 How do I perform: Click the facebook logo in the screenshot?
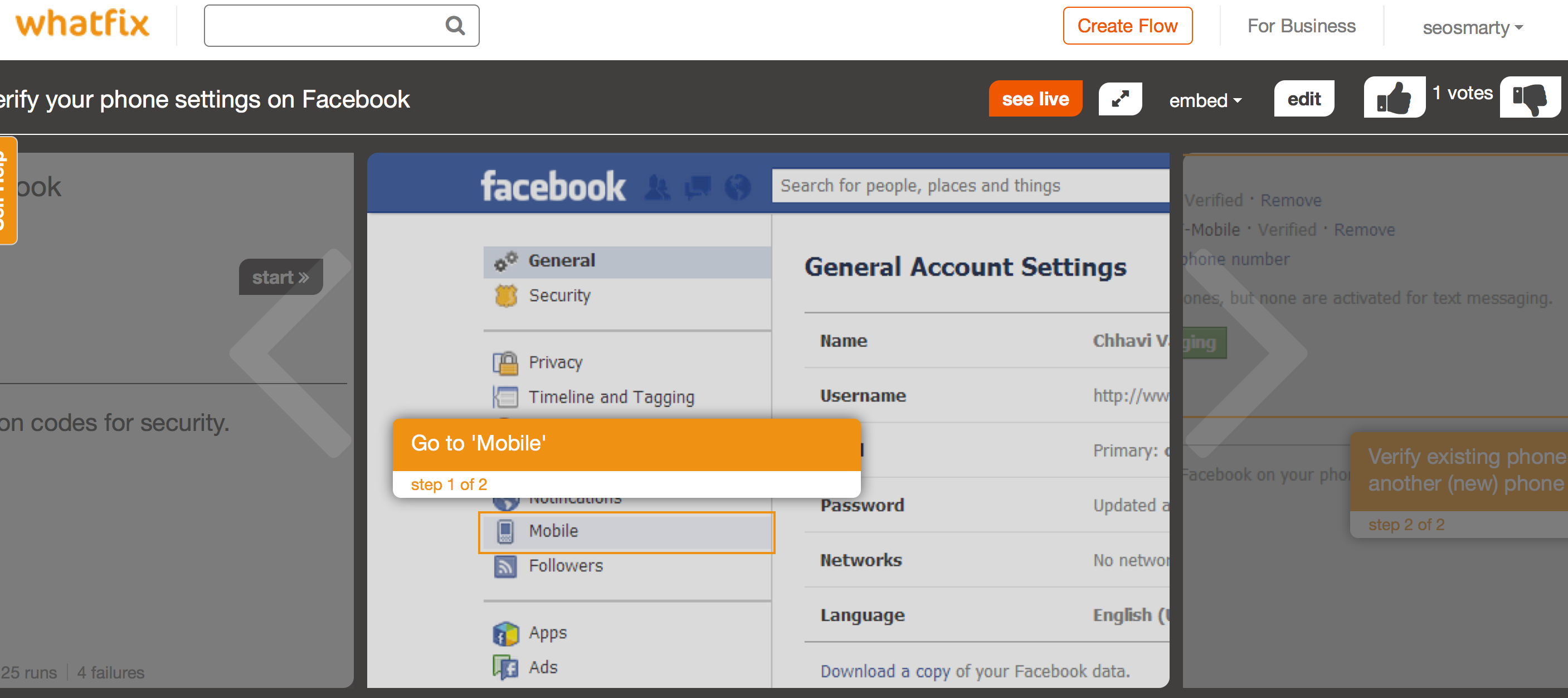click(x=552, y=186)
